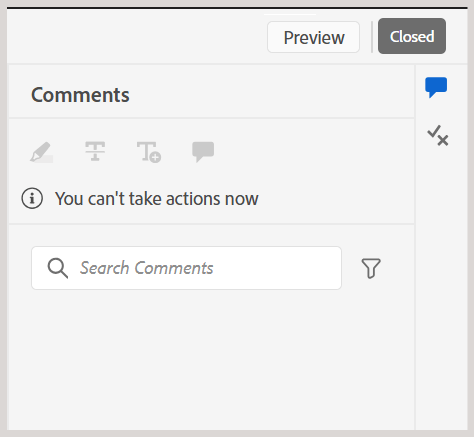The height and width of the screenshot is (437, 474).
Task: Open the tracked changes checkmark-cross icon
Action: [x=438, y=136]
